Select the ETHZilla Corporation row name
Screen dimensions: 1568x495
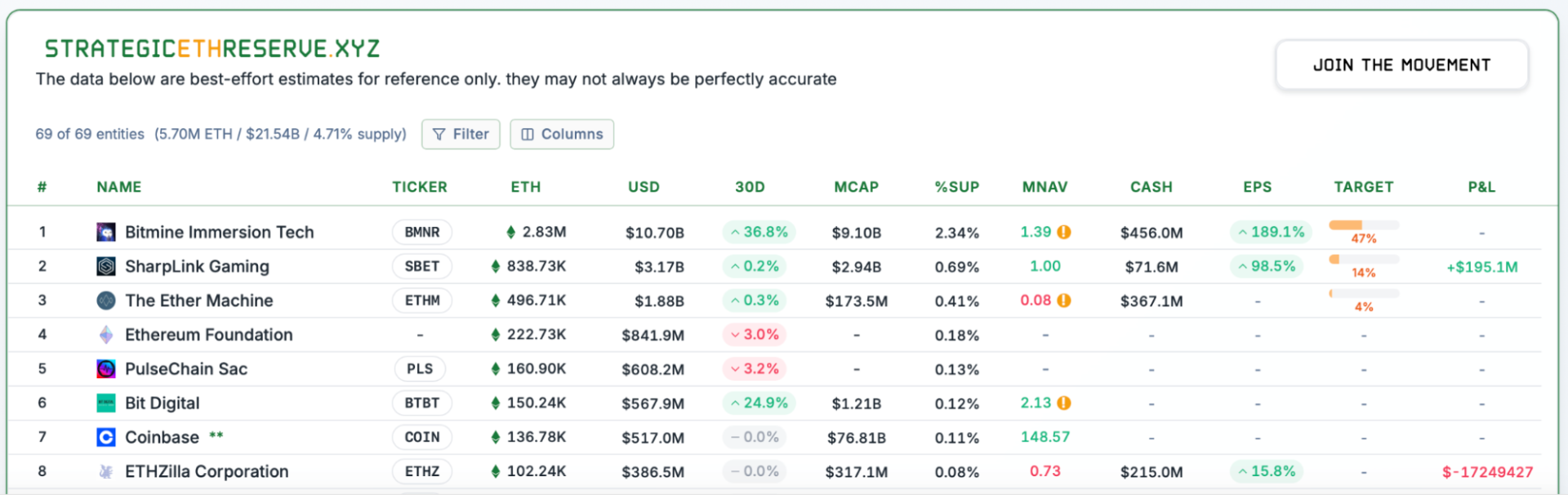(207, 472)
